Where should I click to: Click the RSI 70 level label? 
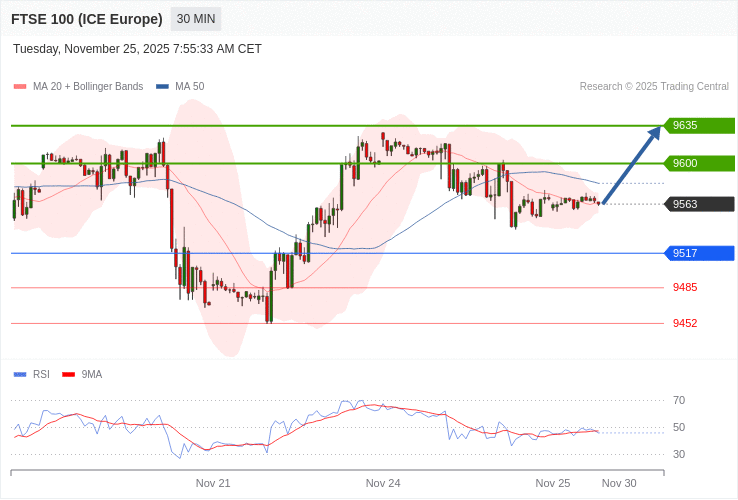tap(679, 400)
